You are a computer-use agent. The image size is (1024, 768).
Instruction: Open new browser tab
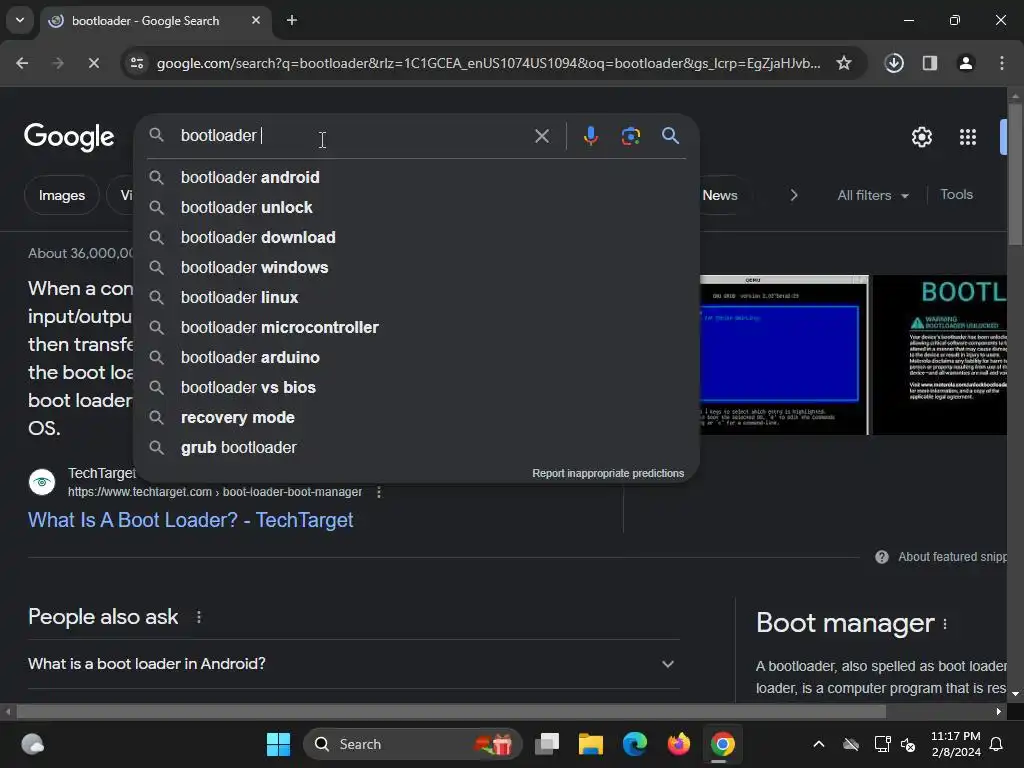[292, 20]
